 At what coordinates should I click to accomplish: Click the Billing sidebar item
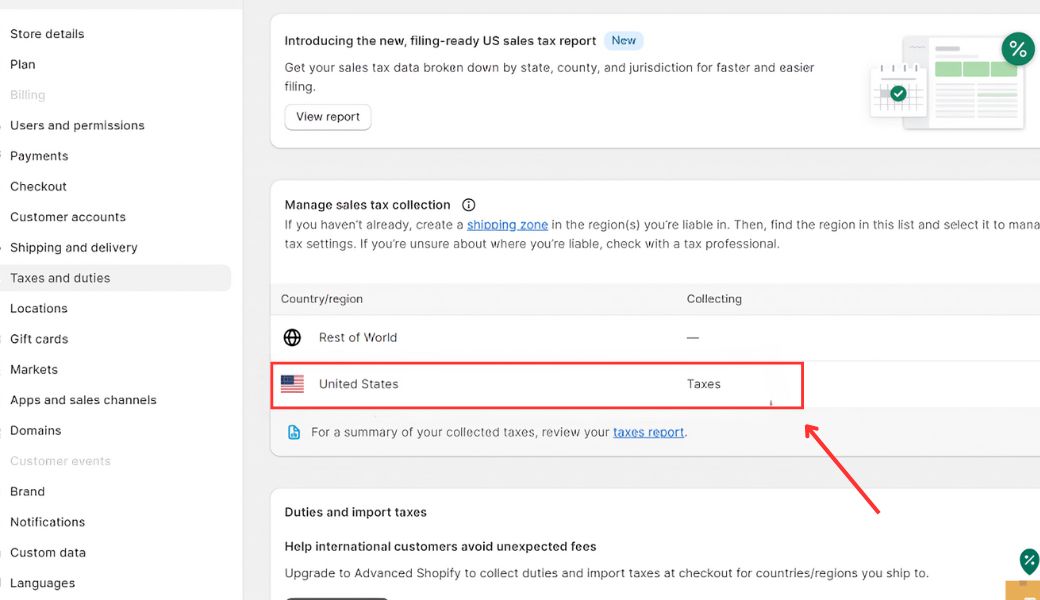pyautogui.click(x=27, y=95)
